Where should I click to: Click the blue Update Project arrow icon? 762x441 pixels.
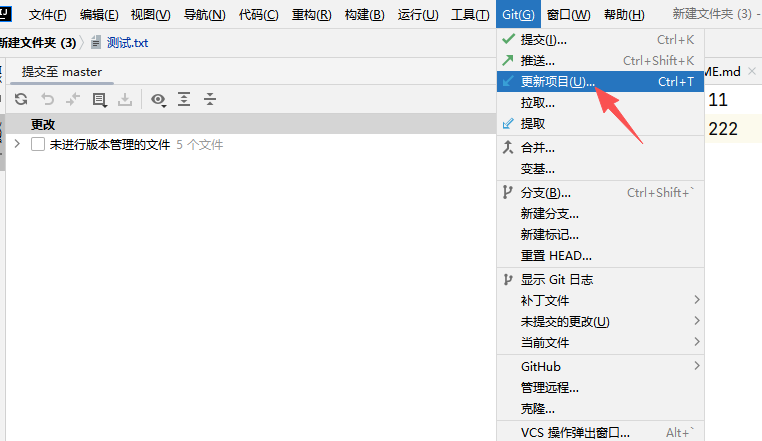pos(508,81)
